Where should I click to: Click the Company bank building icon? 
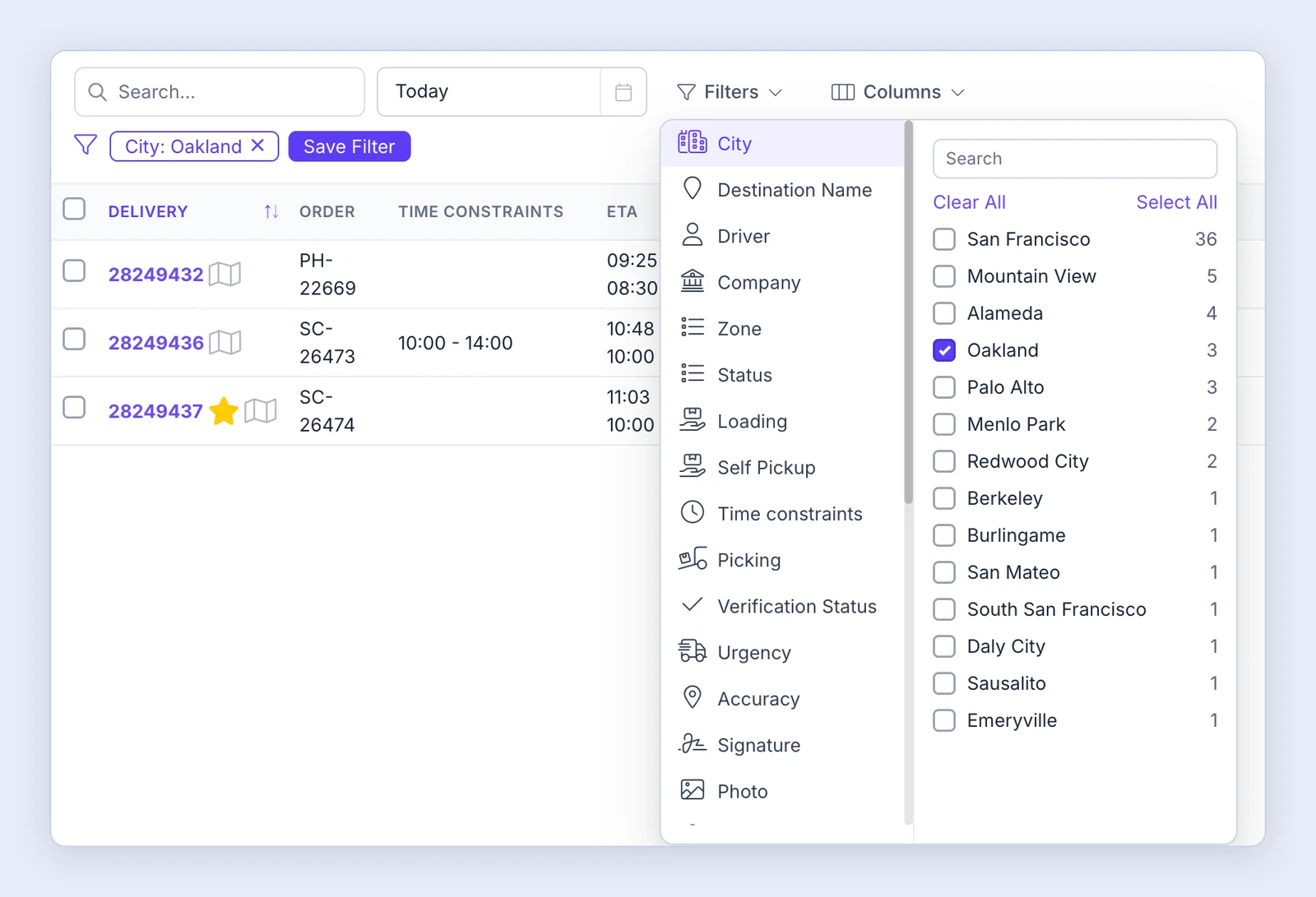693,281
